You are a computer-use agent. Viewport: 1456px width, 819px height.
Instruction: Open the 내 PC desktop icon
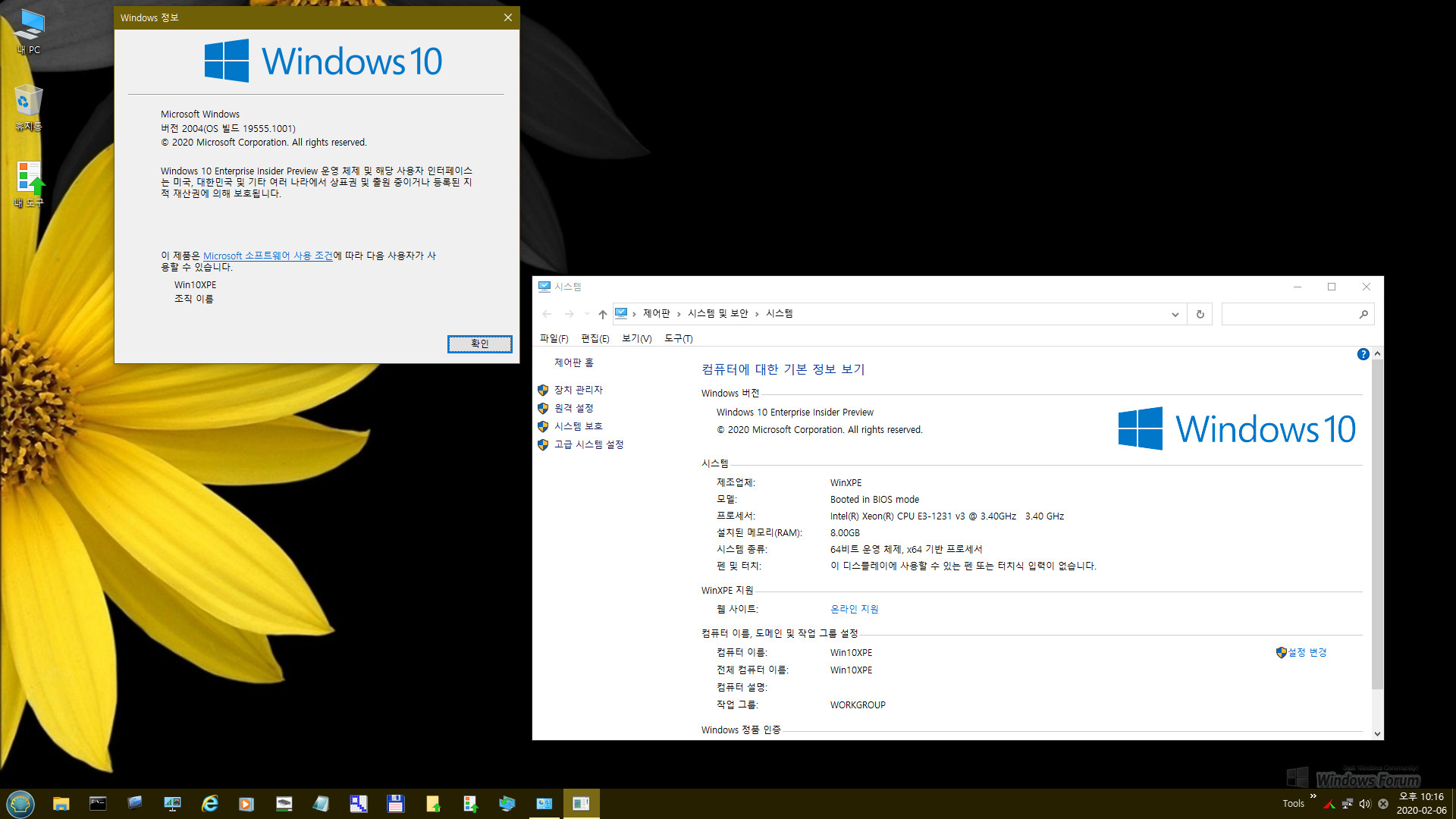pos(29,32)
